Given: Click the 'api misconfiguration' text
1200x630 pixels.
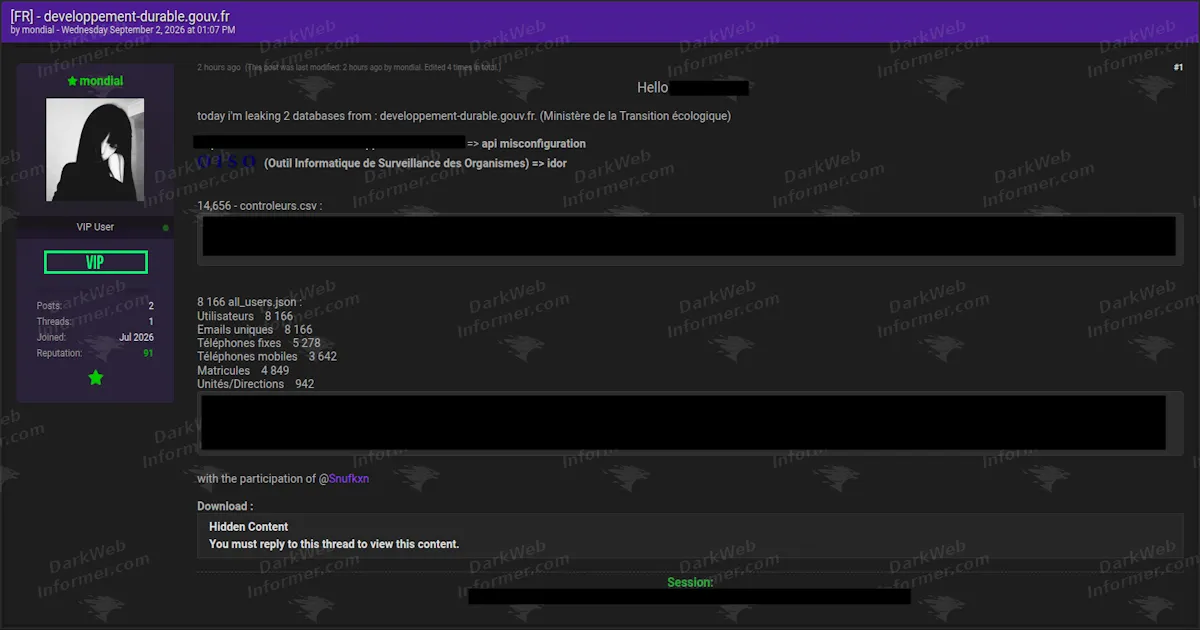Looking at the screenshot, I should [534, 144].
